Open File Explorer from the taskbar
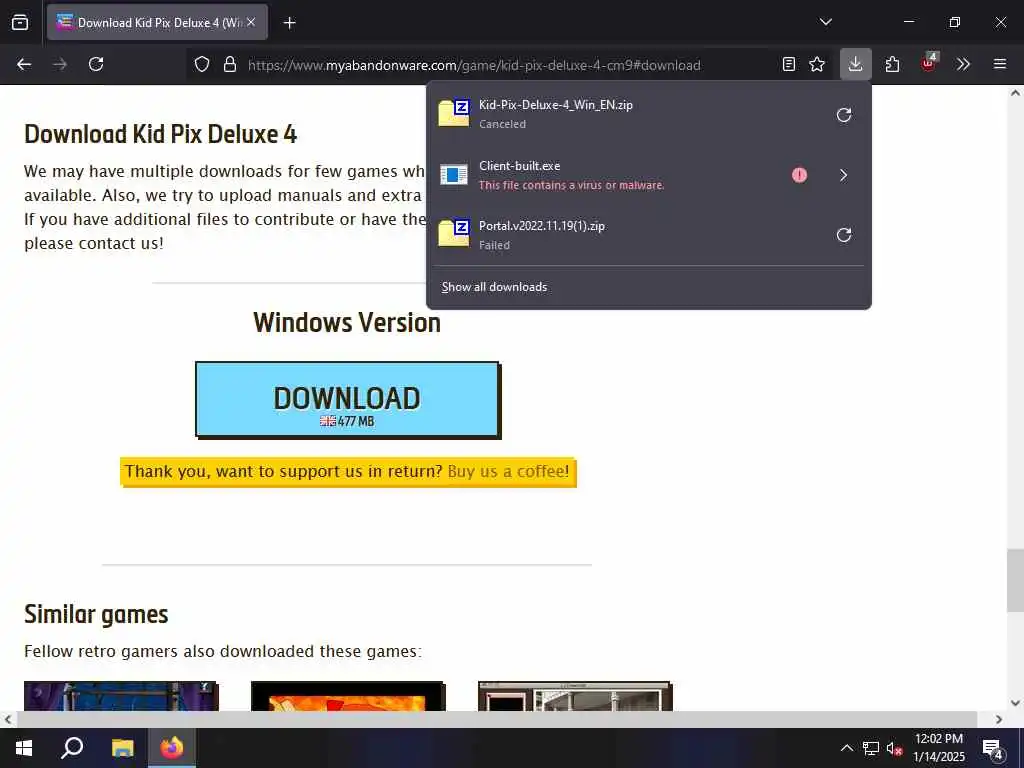This screenshot has width=1024, height=768. pos(123,748)
